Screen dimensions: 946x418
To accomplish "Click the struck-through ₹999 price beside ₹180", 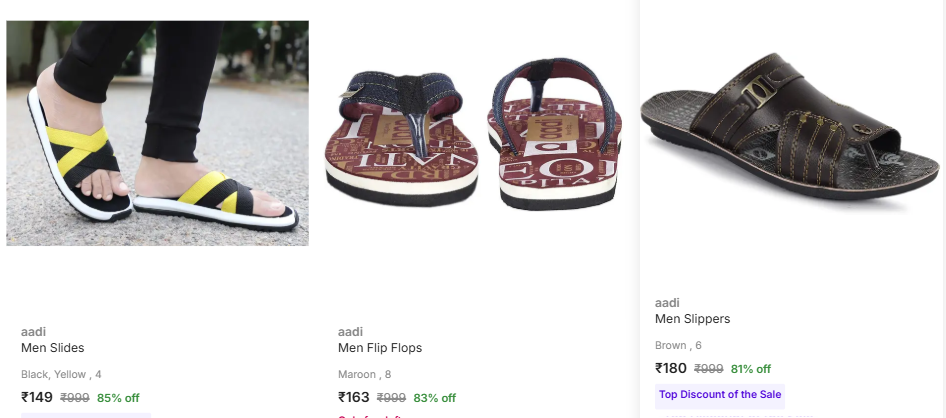I will pos(709,369).
